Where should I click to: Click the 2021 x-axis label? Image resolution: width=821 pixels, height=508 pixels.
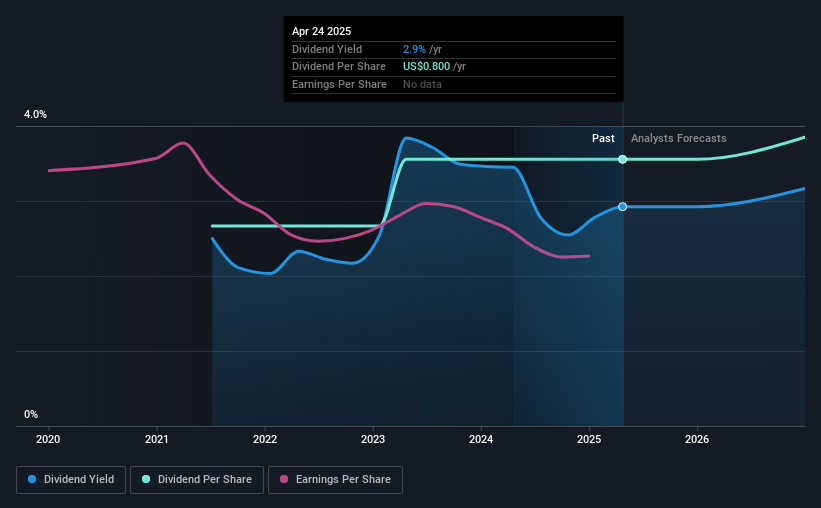(x=157, y=439)
